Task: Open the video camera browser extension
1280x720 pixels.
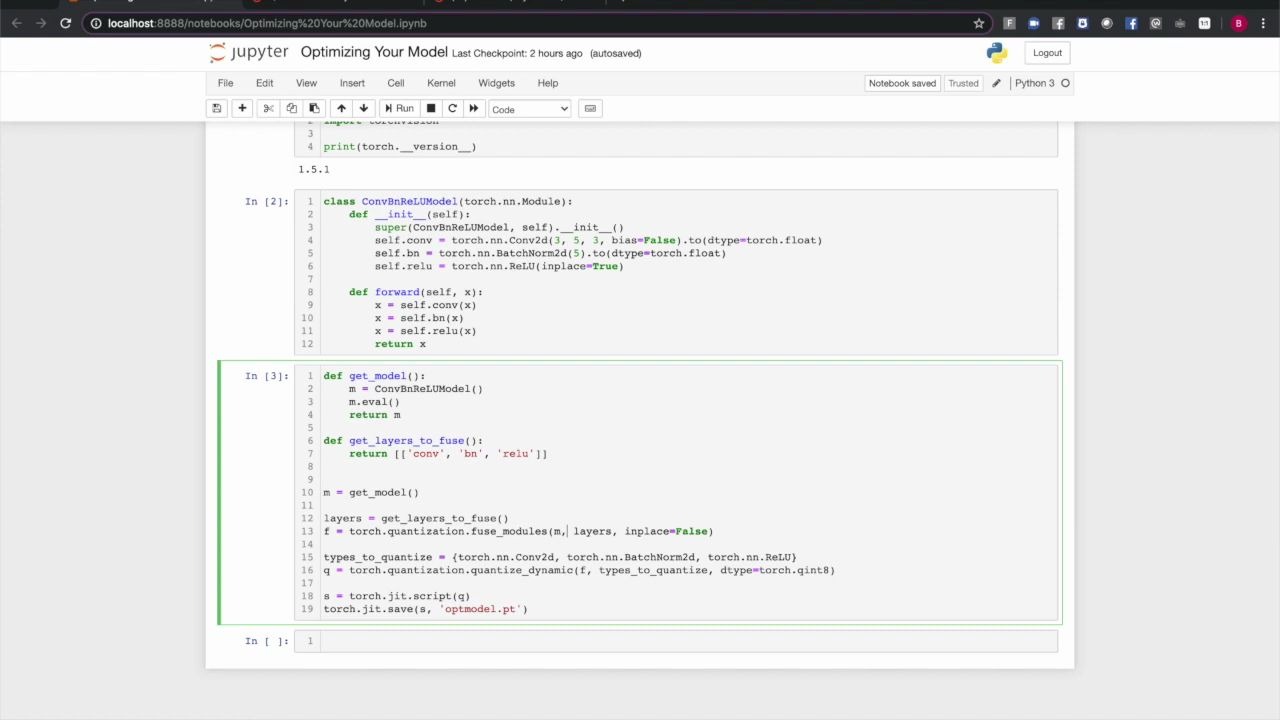Action: [x=1033, y=23]
